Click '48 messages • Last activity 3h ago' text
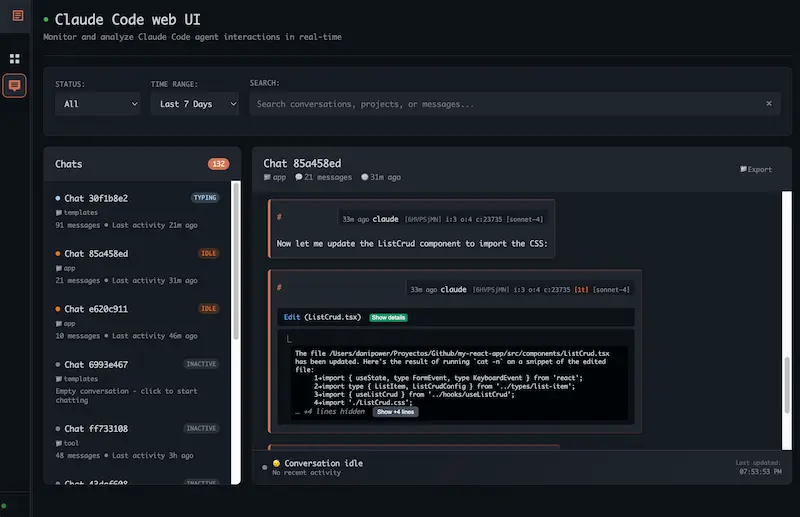 click(x=124, y=455)
